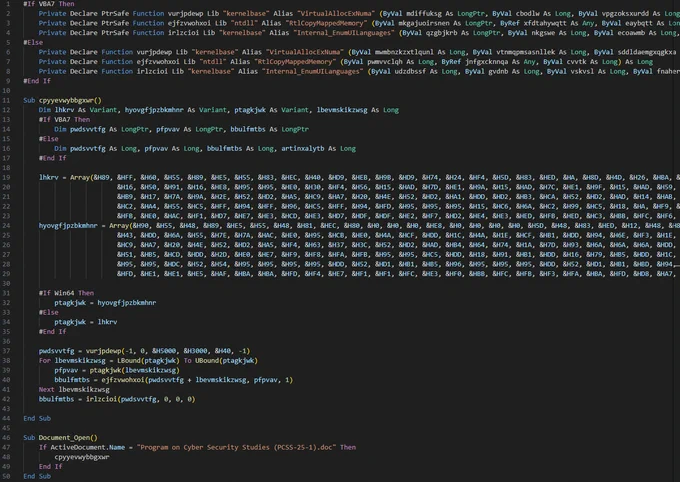680x482 pixels.
Task: Click "Internal_EnumUILanguages" alias on line 8
Action: pos(312,71)
